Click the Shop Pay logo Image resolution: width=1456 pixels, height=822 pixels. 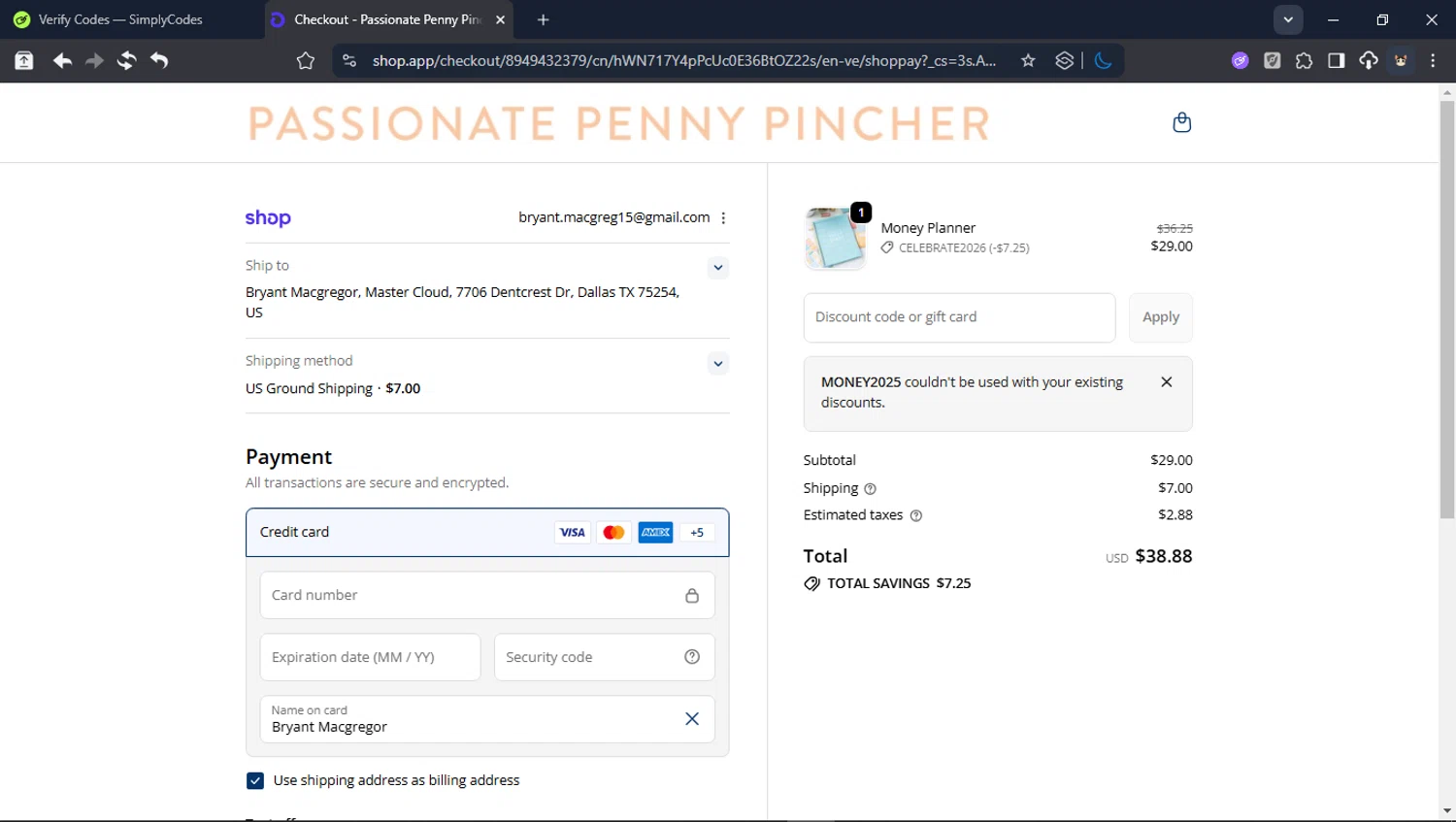point(268,218)
